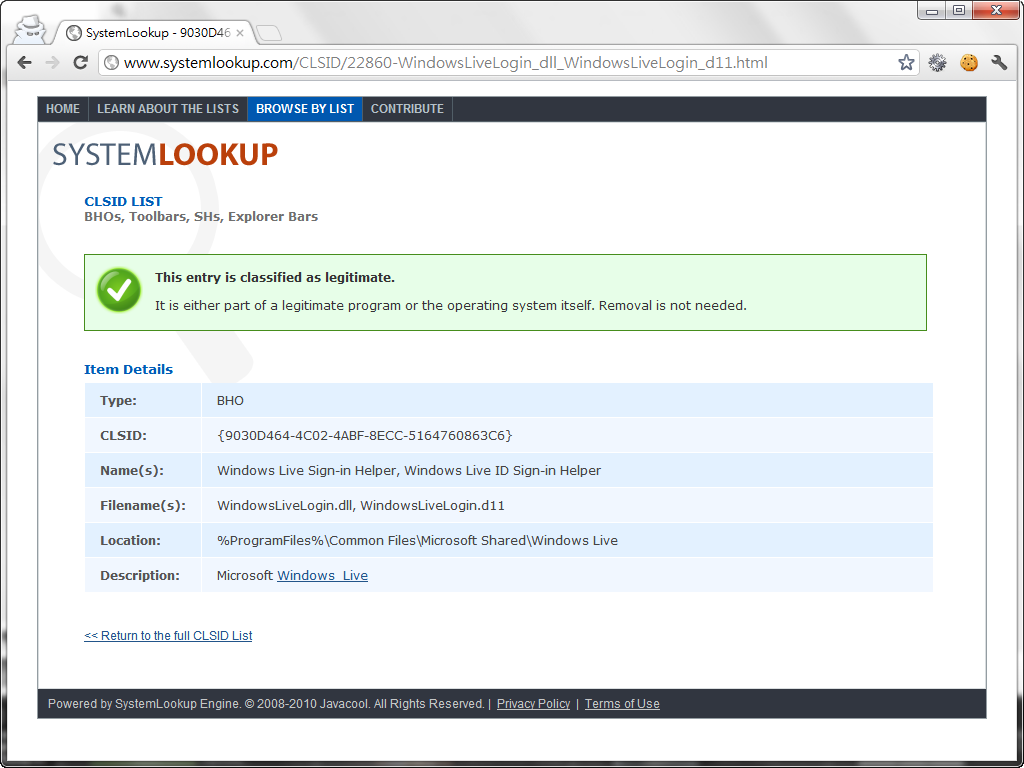Click the 'Description:' label cell
1024x768 pixels.
coord(143,575)
